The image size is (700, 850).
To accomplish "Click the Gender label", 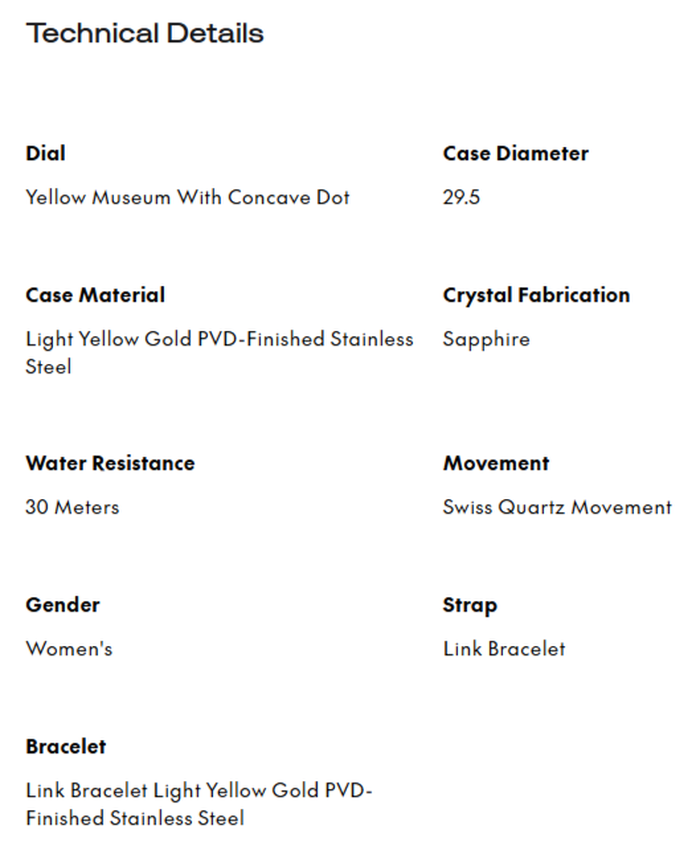I will click(63, 604).
